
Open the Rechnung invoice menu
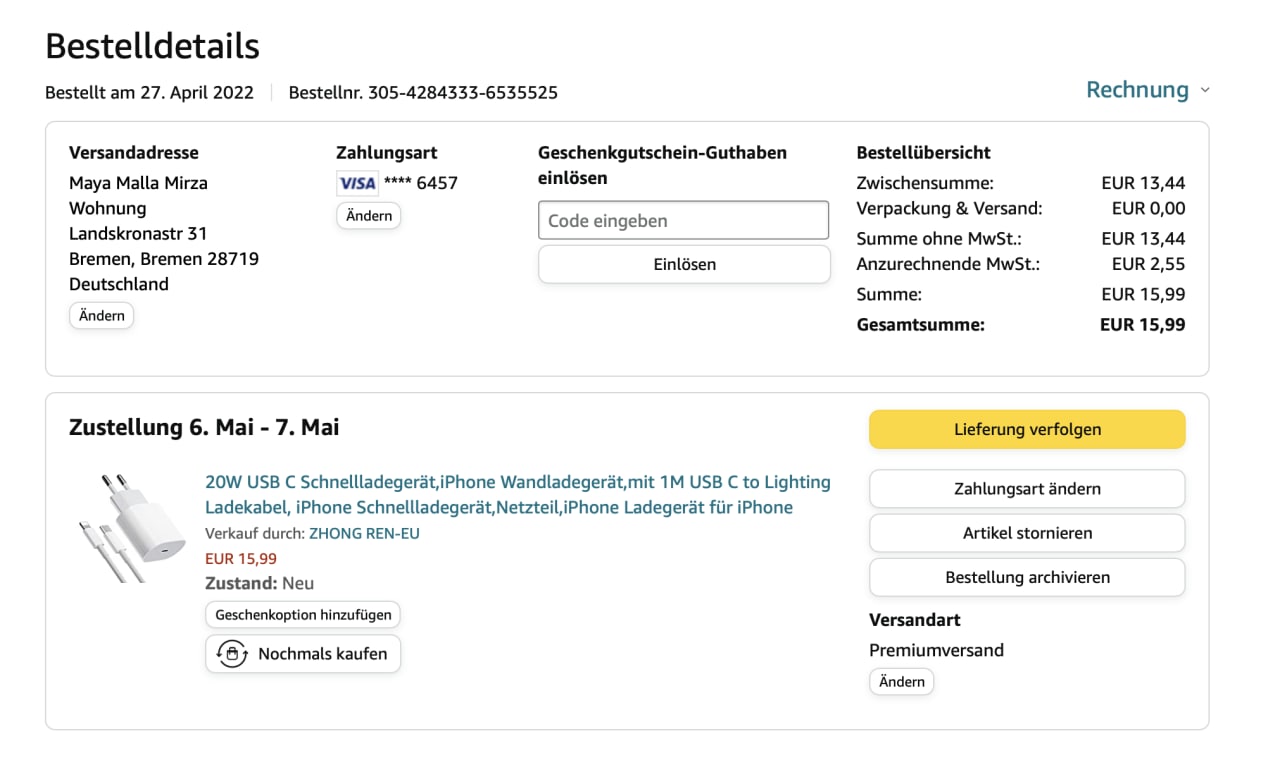click(1137, 90)
